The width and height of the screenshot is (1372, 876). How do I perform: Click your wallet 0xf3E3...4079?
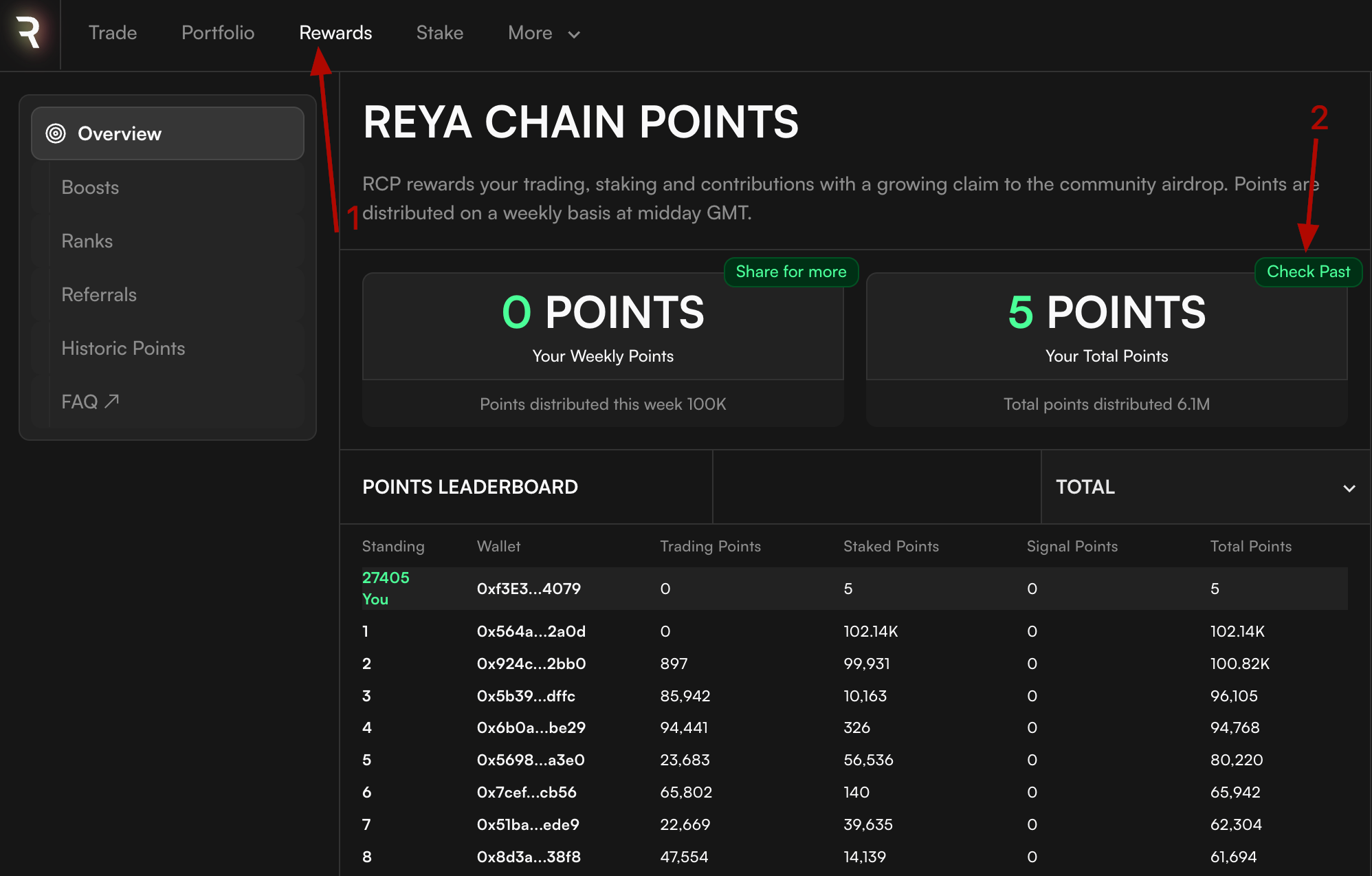tap(529, 589)
